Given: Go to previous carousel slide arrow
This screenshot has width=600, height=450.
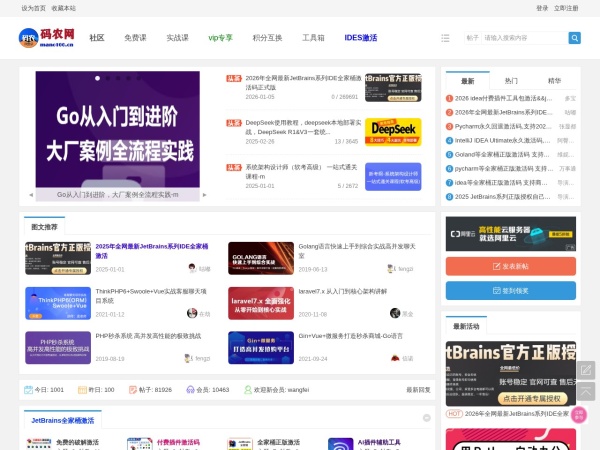Looking at the screenshot, I should point(30,194).
